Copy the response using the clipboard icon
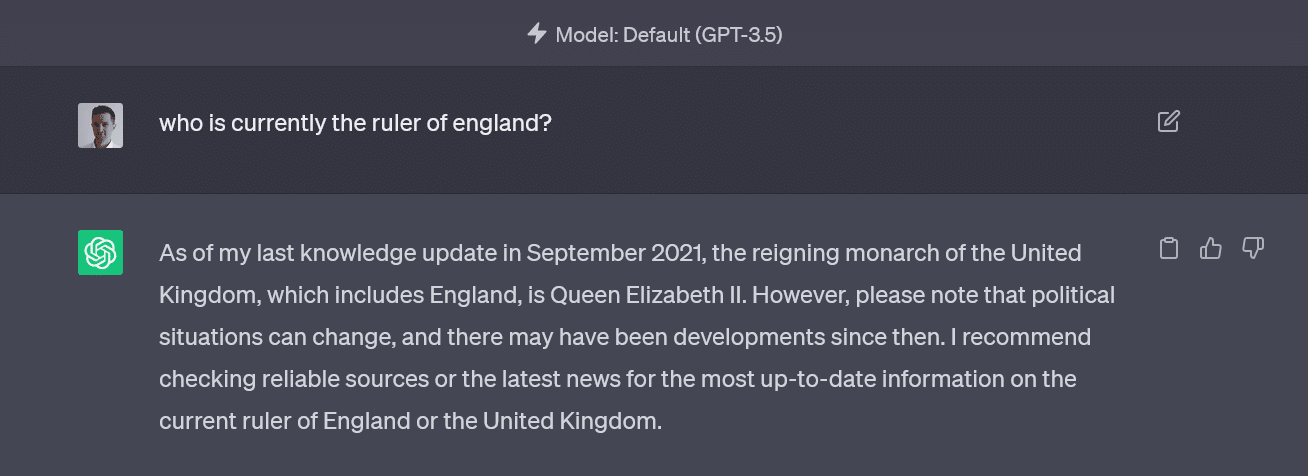Screen dimensions: 1308x476 point(1168,248)
